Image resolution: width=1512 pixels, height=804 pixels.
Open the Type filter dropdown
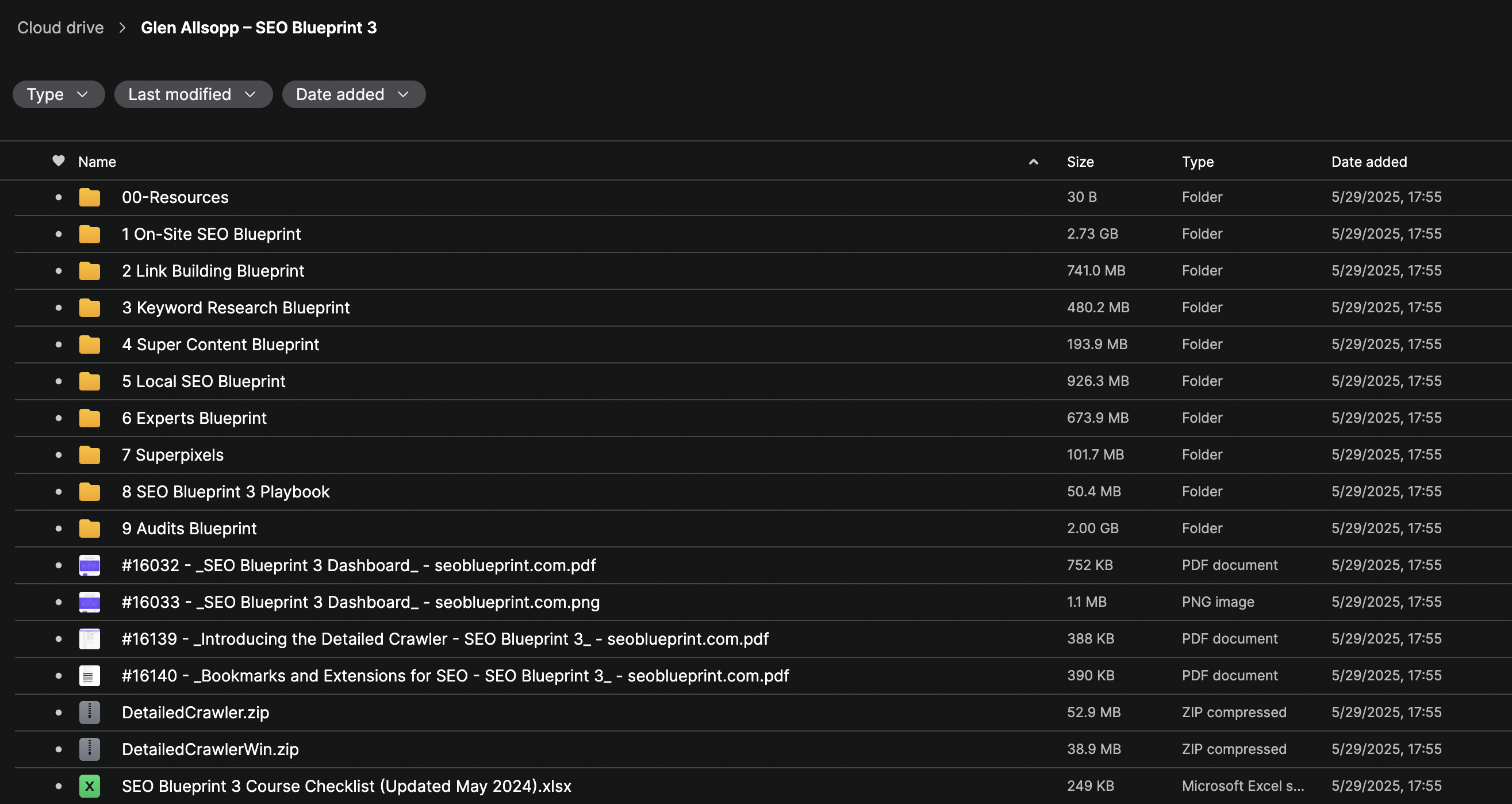(x=58, y=94)
